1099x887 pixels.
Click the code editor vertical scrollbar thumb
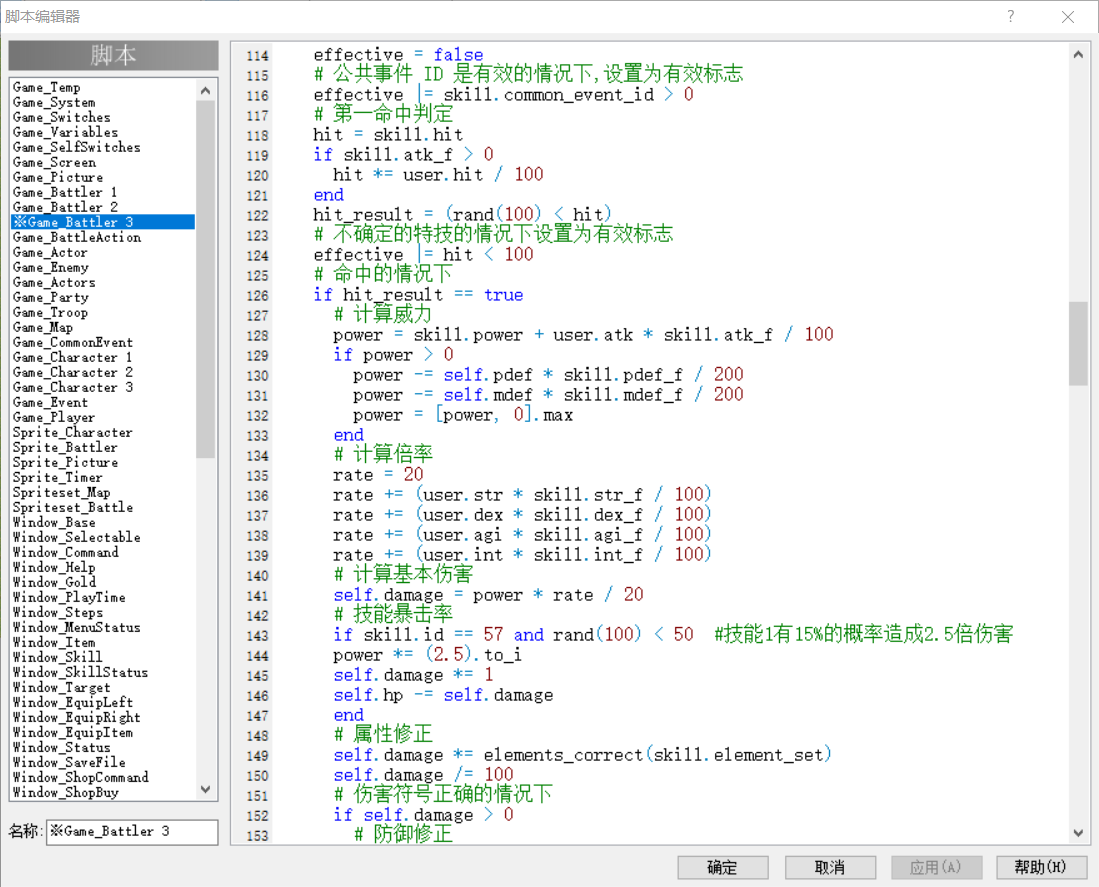coord(1078,343)
